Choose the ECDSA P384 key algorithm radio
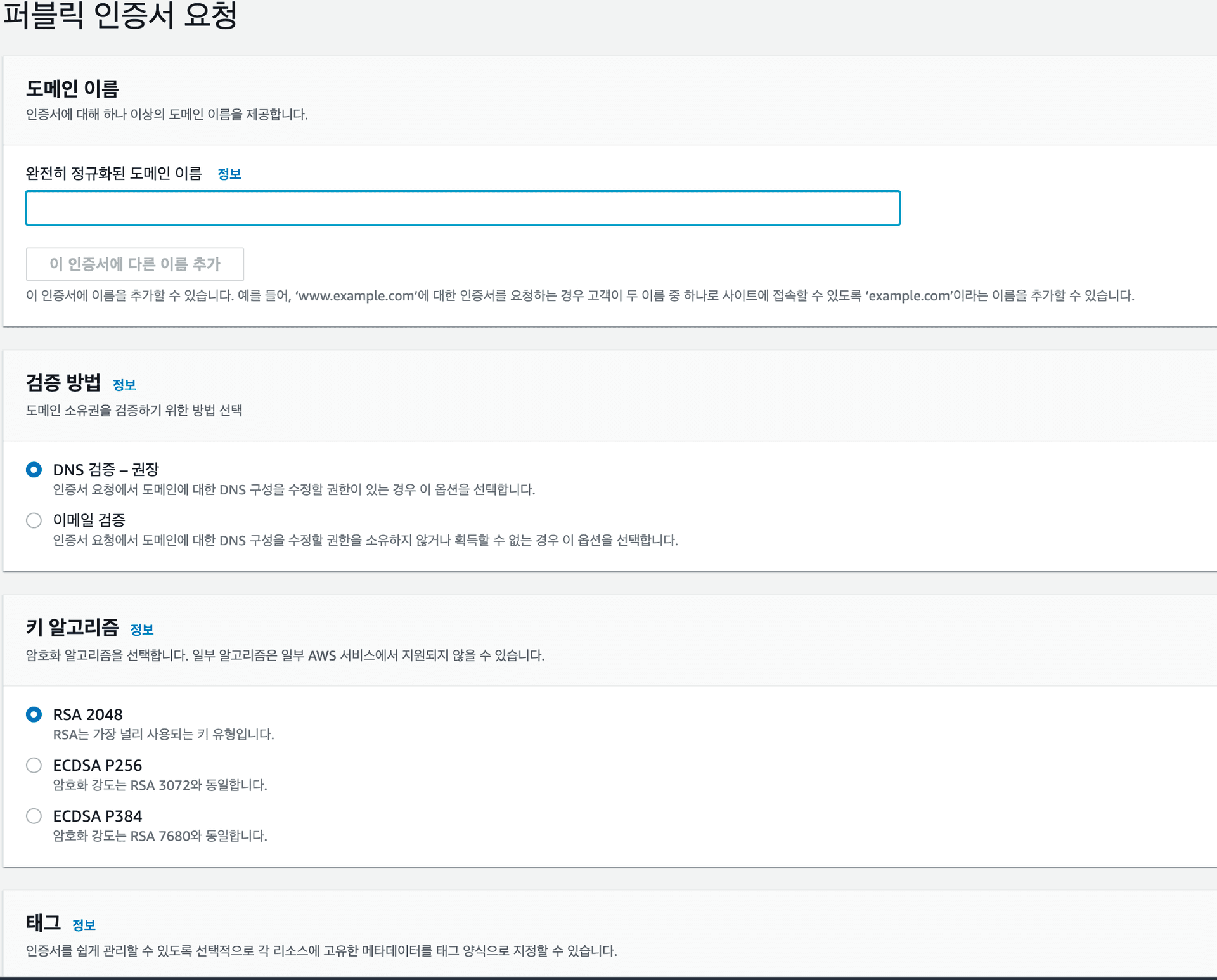 (34, 816)
